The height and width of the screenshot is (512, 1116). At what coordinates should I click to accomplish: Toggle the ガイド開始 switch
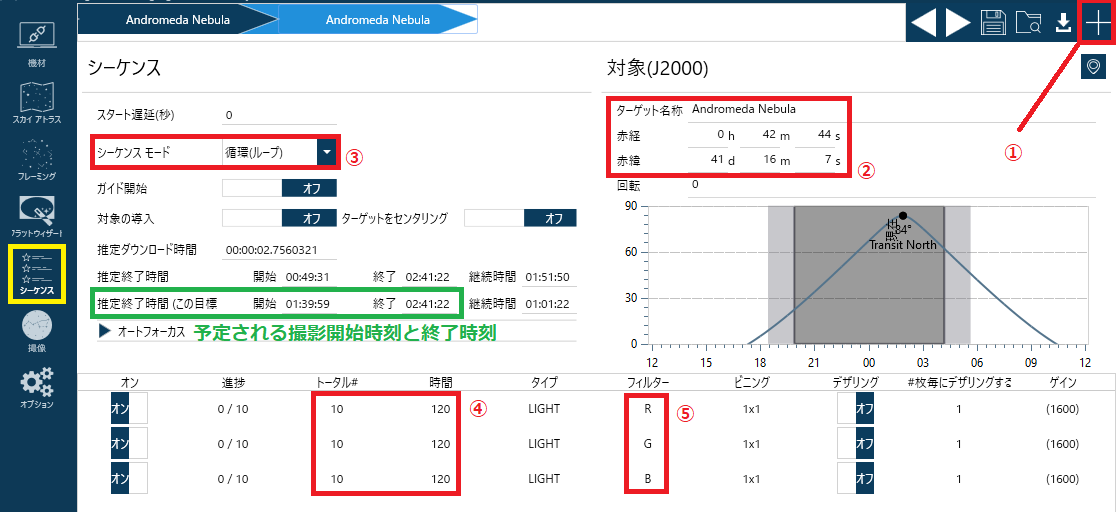279,188
